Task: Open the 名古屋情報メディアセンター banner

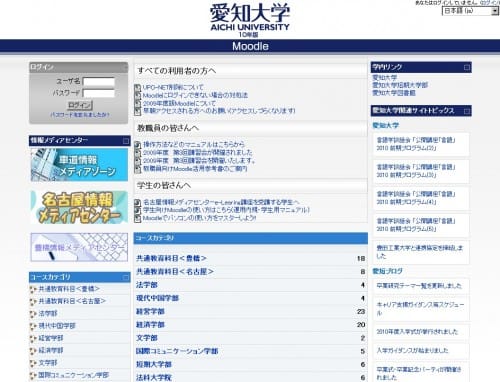Action: tap(79, 207)
